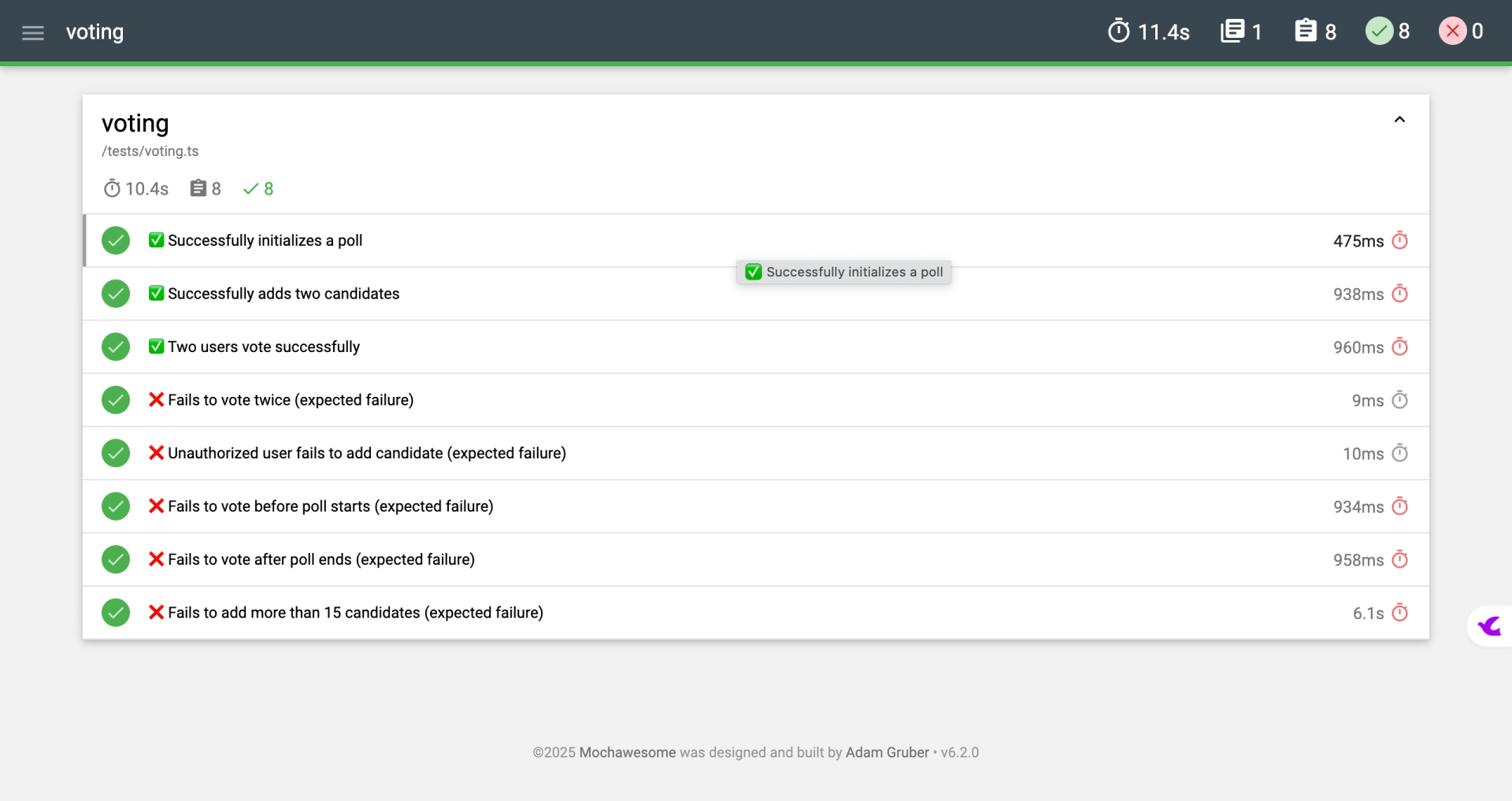The width and height of the screenshot is (1512, 801).
Task: Open 'Fails to vote after poll ends' test
Action: coord(756,559)
